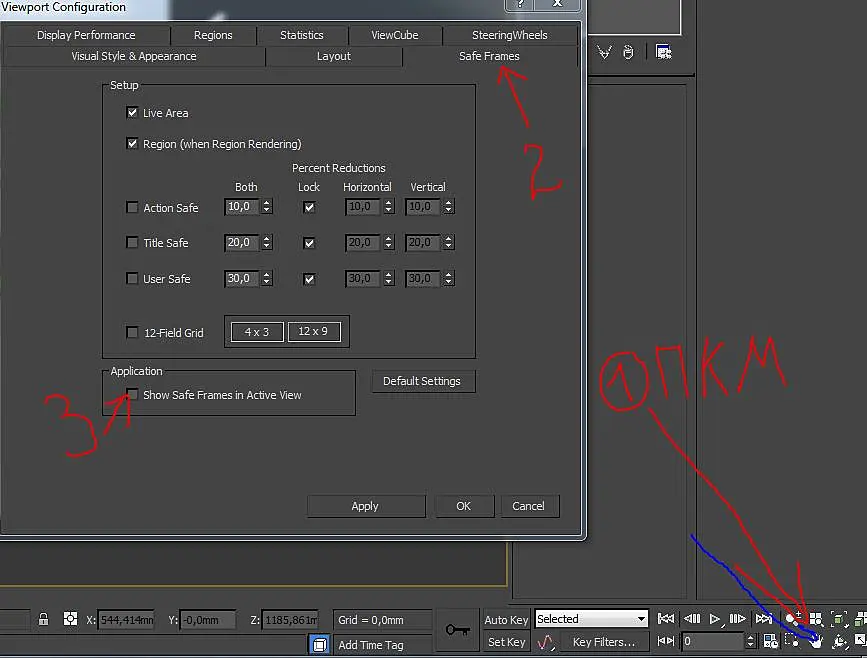The height and width of the screenshot is (658, 867).
Task: Toggle Key Mode icon left of frame field
Action: pyautogui.click(x=665, y=641)
